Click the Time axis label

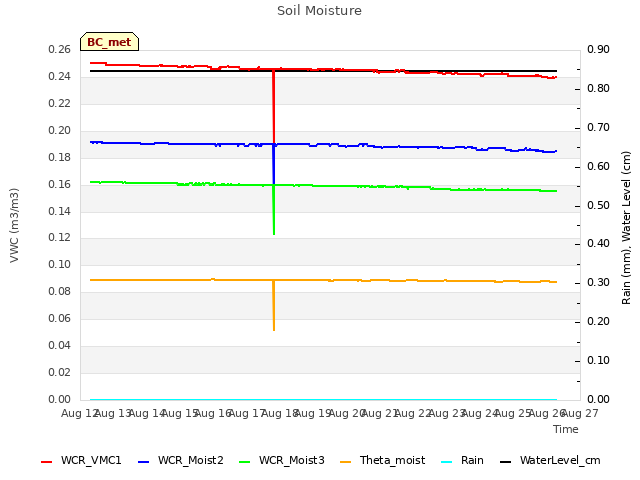click(566, 429)
